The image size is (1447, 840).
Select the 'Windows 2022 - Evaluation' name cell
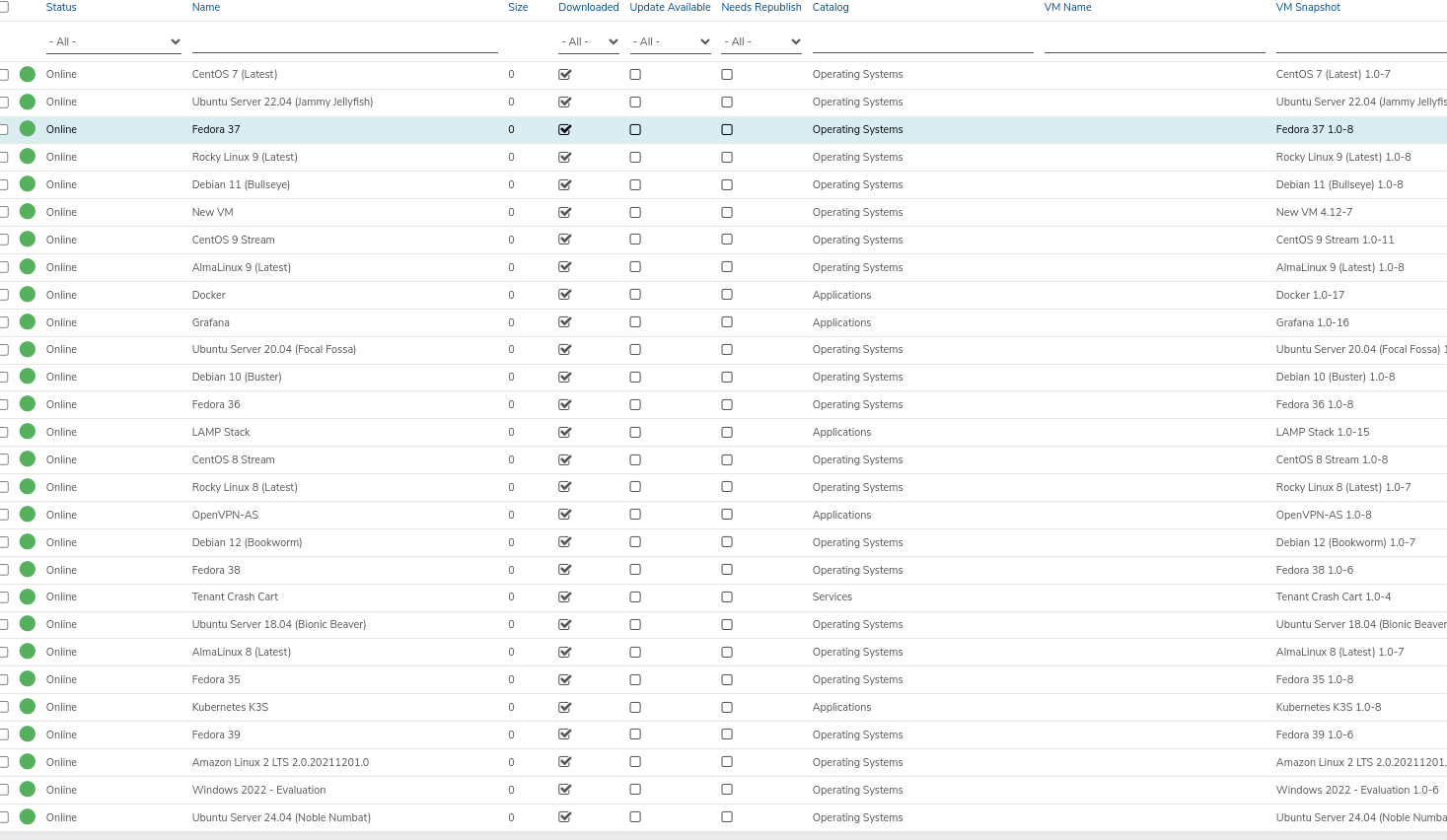(258, 790)
